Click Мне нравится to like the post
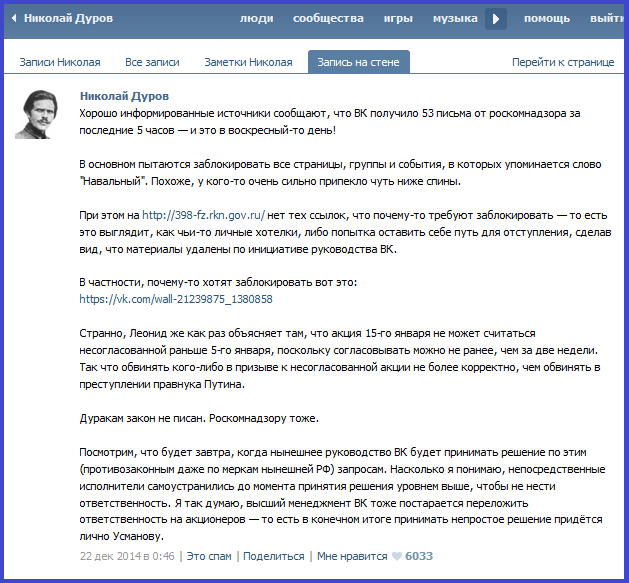This screenshot has width=629, height=583. click(352, 556)
